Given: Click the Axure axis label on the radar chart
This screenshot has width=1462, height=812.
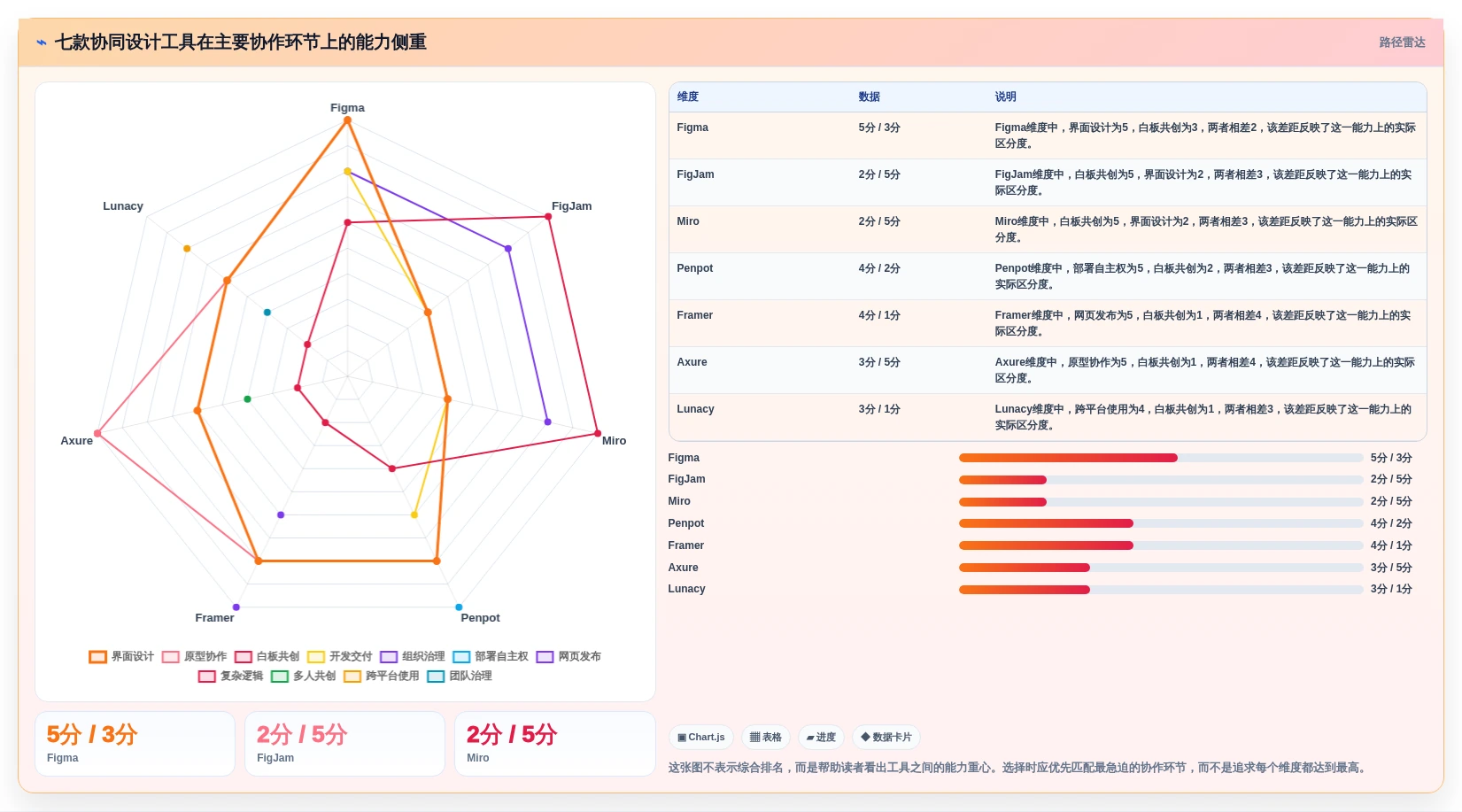Looking at the screenshot, I should coord(77,441).
